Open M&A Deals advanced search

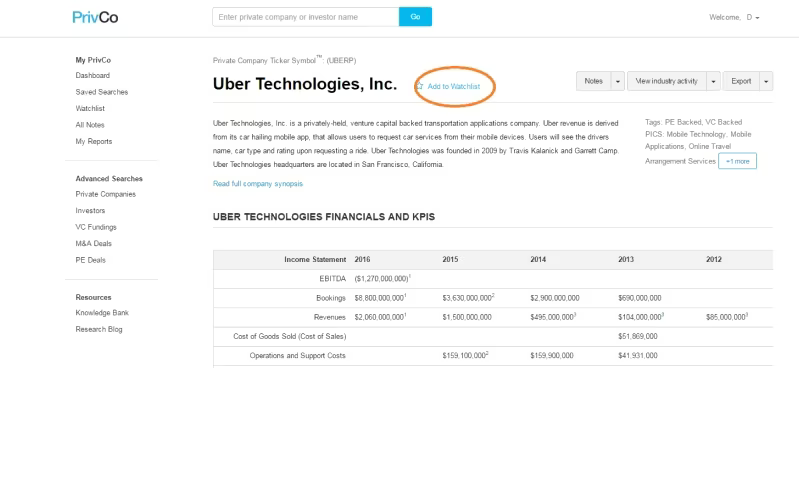click(x=93, y=243)
